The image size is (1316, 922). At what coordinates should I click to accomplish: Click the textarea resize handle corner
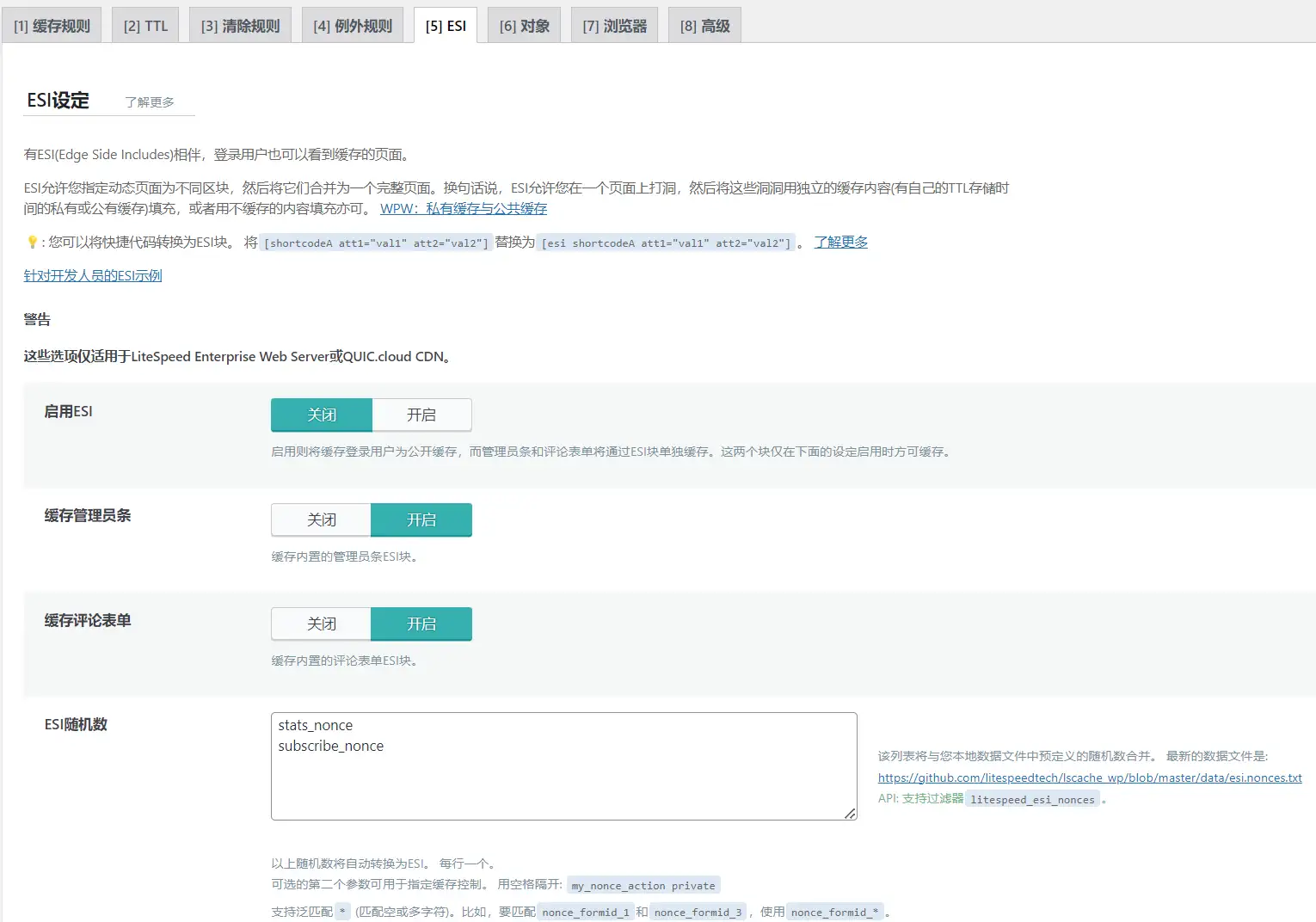pyautogui.click(x=850, y=813)
